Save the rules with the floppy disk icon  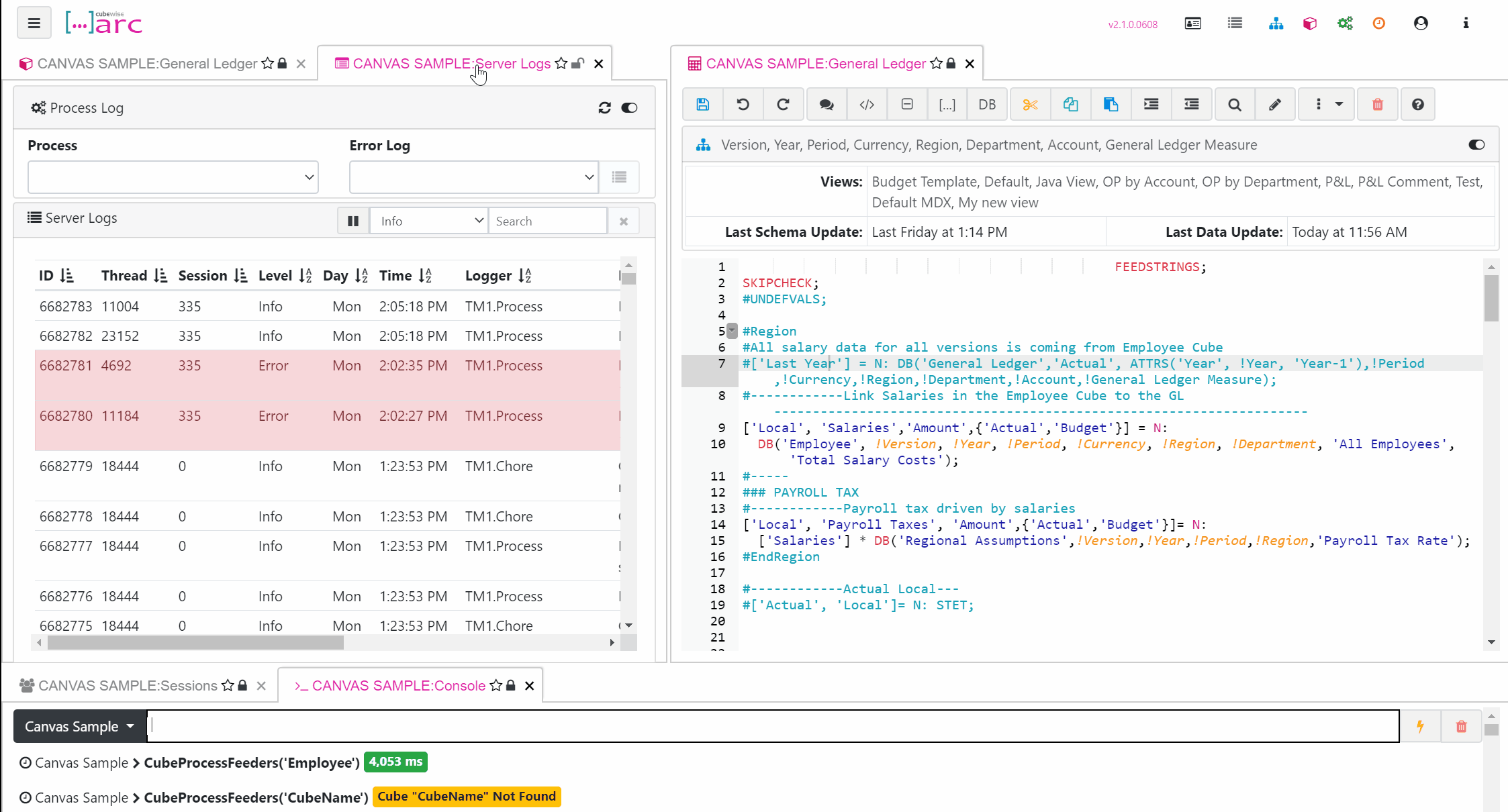(x=702, y=104)
